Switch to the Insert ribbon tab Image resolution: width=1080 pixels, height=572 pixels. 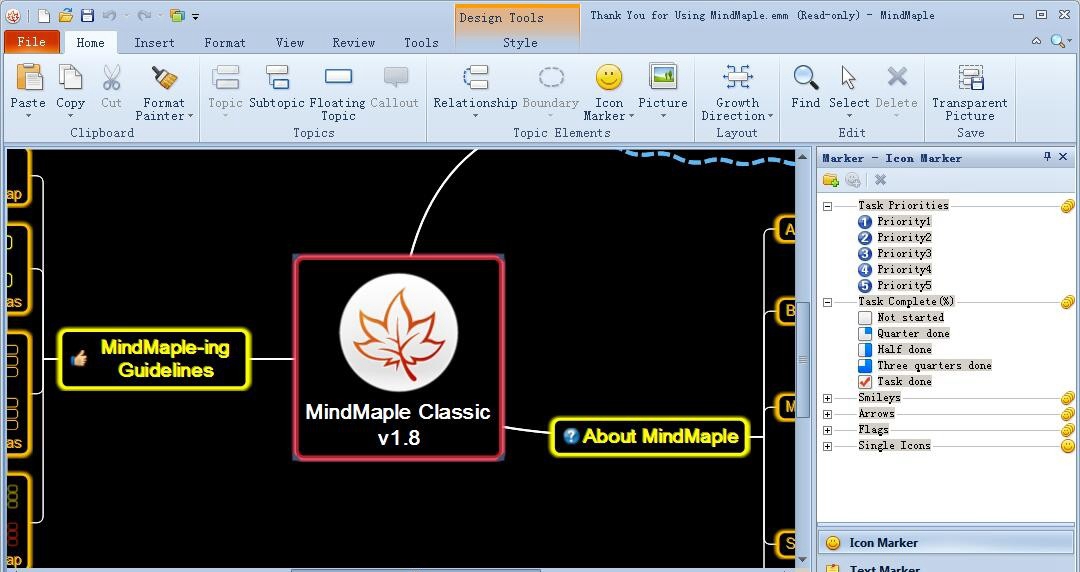pyautogui.click(x=154, y=43)
